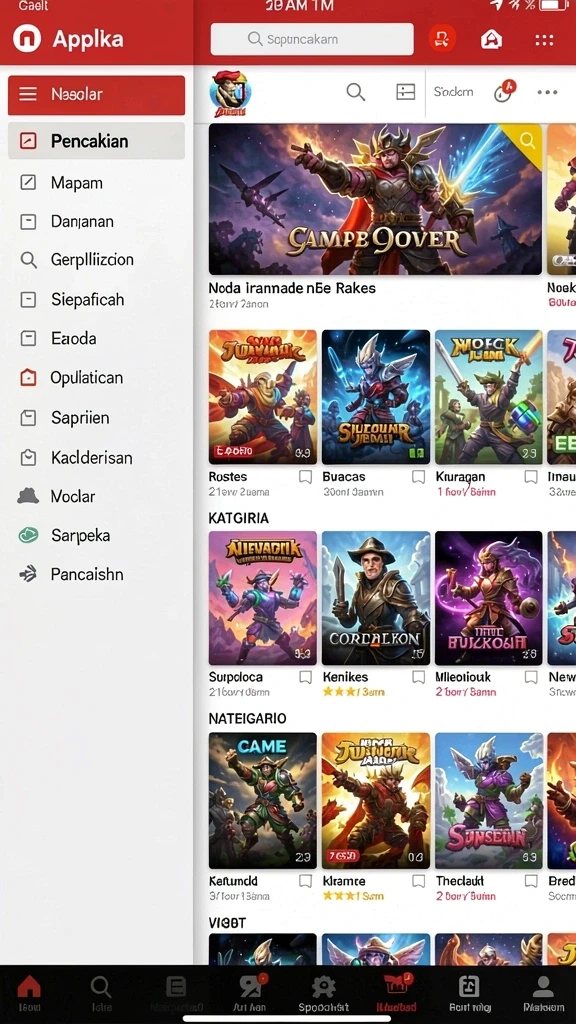Select Gerpliizcion sidebar item
The image size is (576, 1024).
[97, 260]
